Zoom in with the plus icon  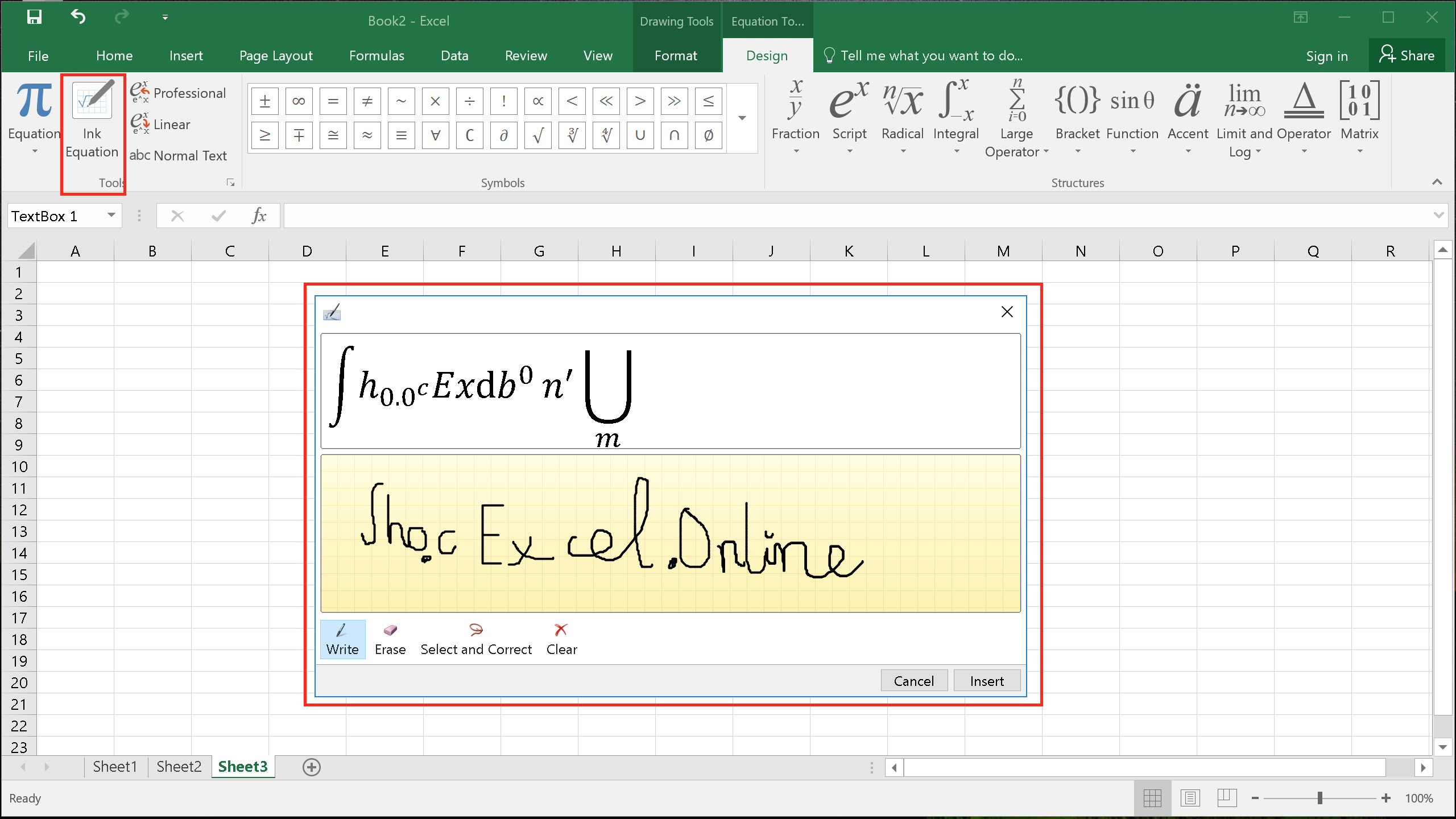[1387, 798]
